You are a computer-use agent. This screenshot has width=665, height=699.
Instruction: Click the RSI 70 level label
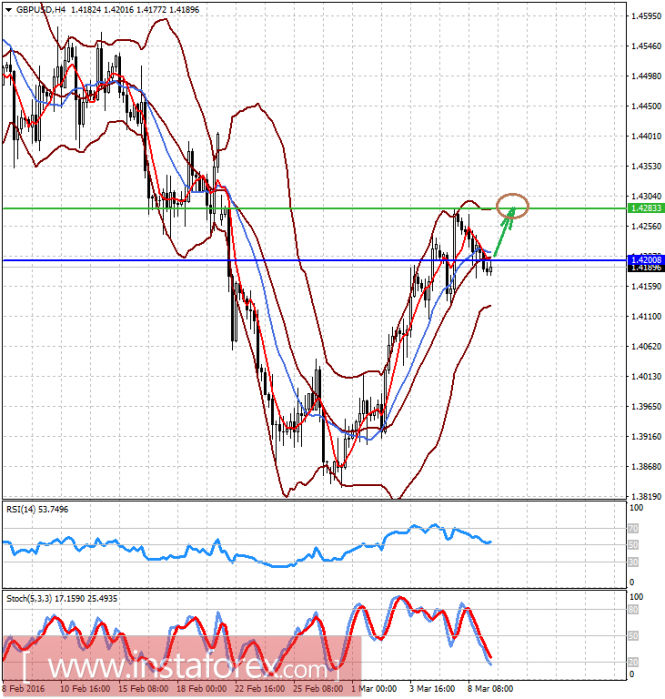click(633, 529)
